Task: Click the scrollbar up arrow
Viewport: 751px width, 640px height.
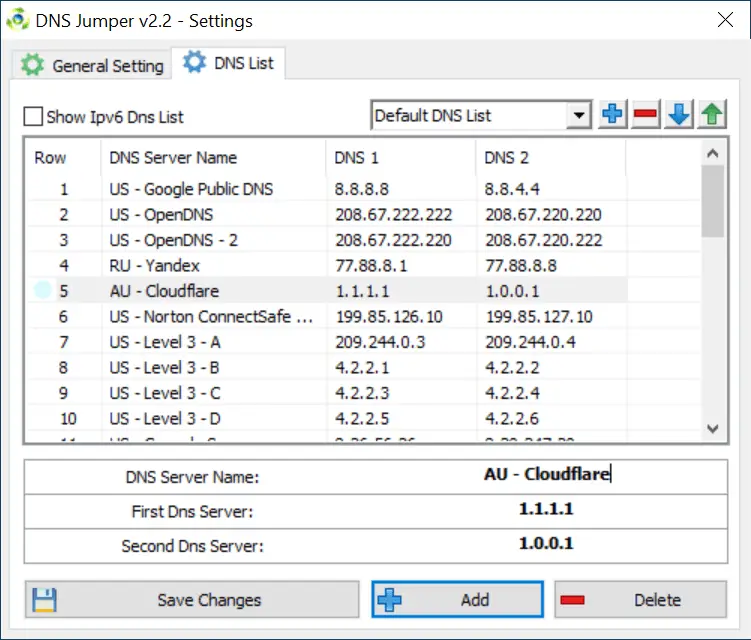Action: pos(713,153)
